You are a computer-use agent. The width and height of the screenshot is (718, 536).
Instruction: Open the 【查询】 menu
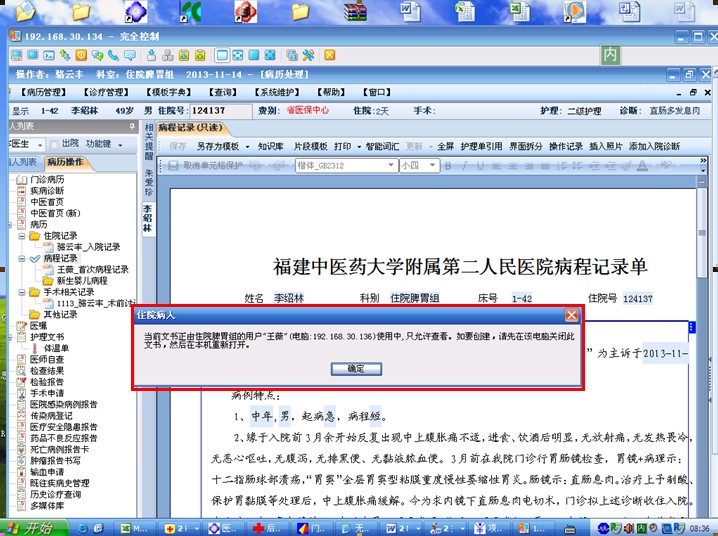(223, 92)
